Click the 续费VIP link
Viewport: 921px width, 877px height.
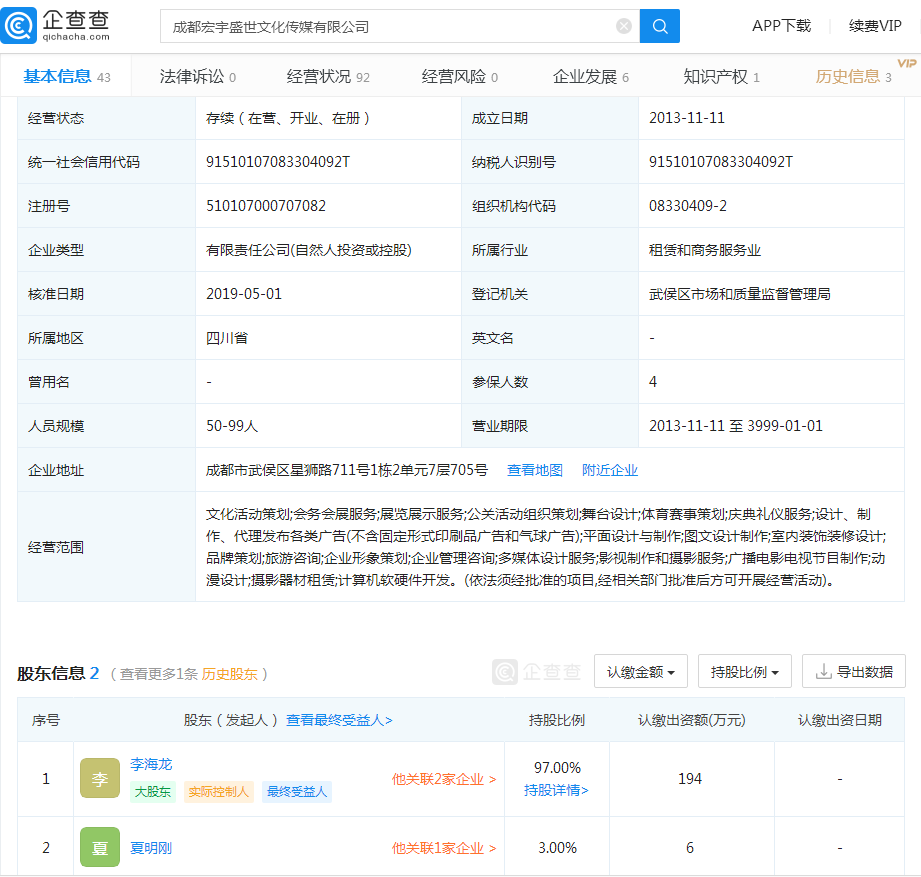pos(875,26)
